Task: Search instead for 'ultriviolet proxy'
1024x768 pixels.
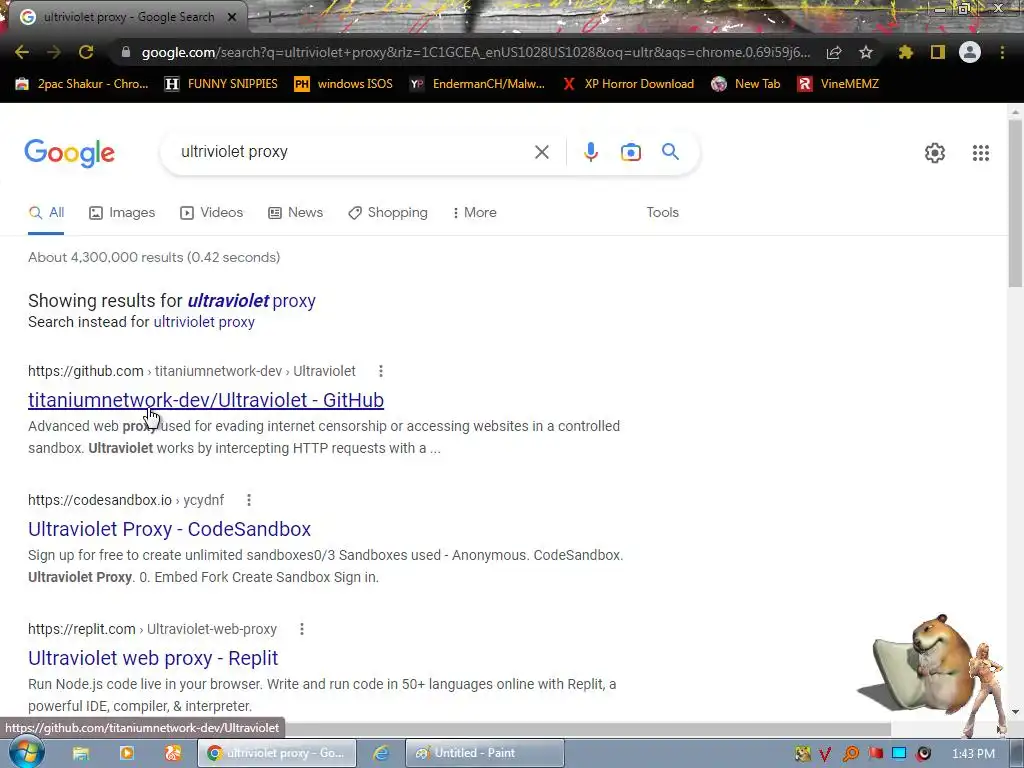Action: tap(204, 322)
